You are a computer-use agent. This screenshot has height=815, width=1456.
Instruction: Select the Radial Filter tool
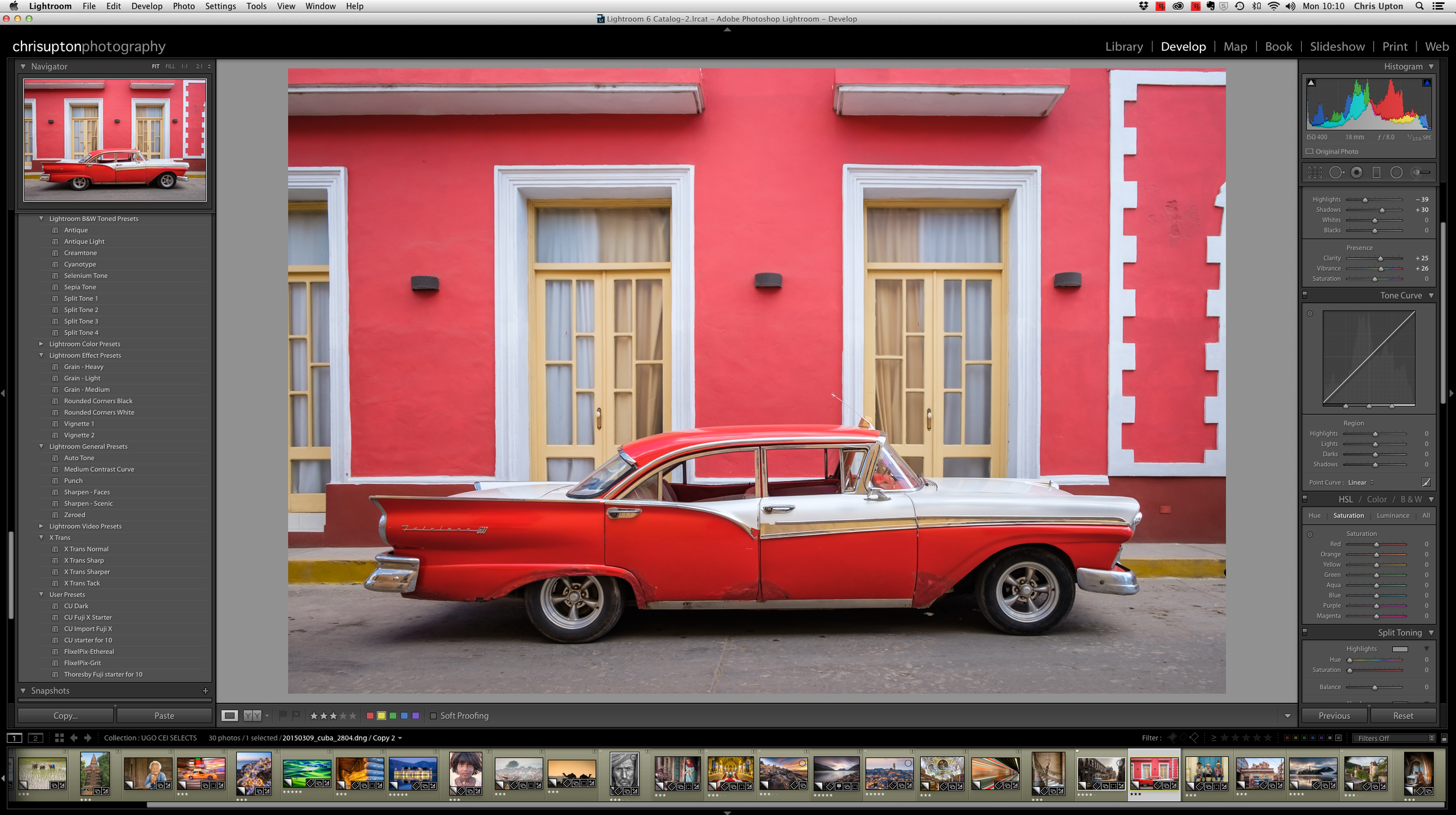click(1396, 172)
